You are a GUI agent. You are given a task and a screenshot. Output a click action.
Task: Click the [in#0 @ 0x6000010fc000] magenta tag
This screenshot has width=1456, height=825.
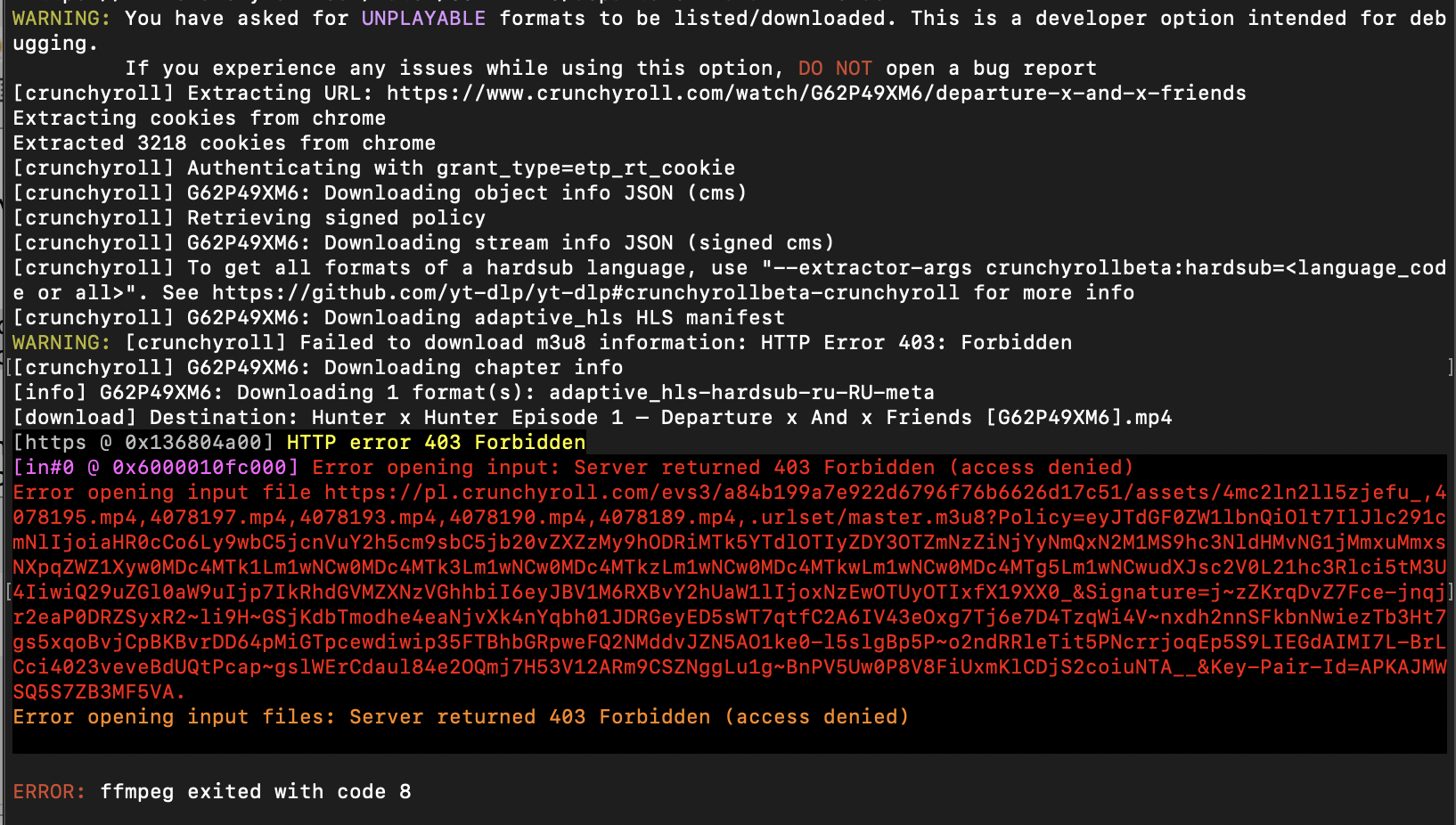(156, 467)
